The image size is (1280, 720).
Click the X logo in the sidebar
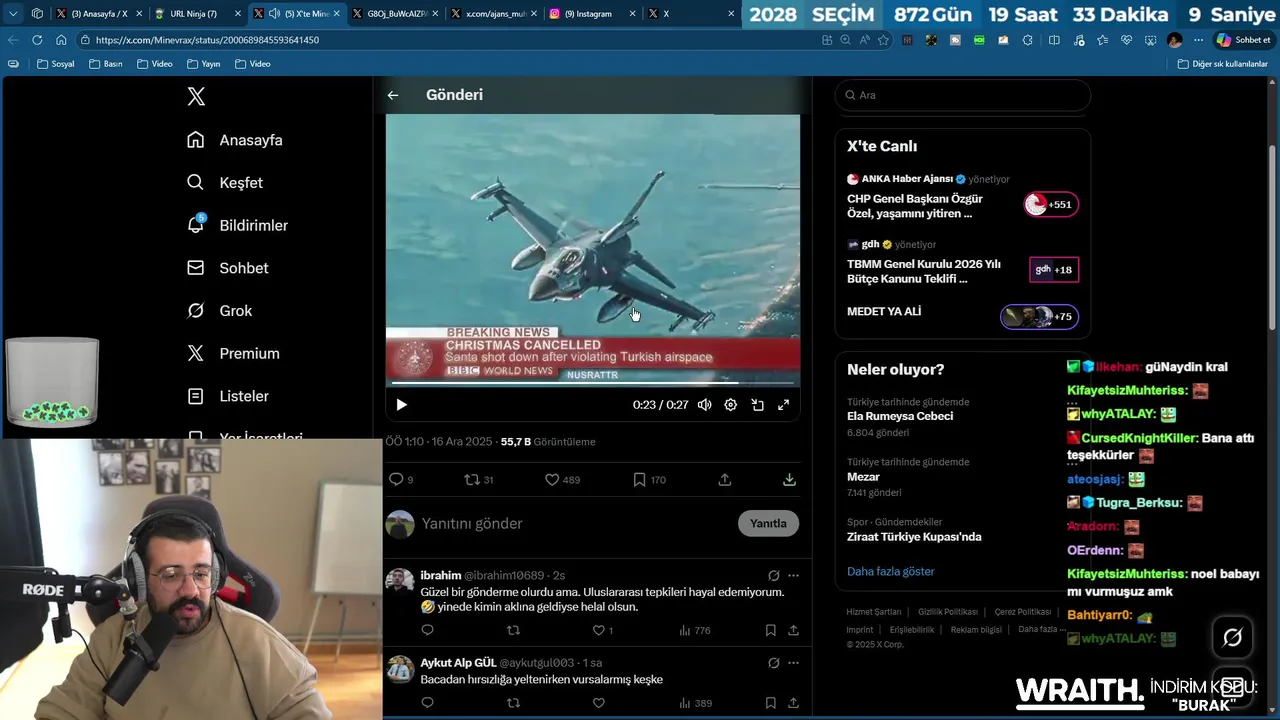(x=196, y=96)
